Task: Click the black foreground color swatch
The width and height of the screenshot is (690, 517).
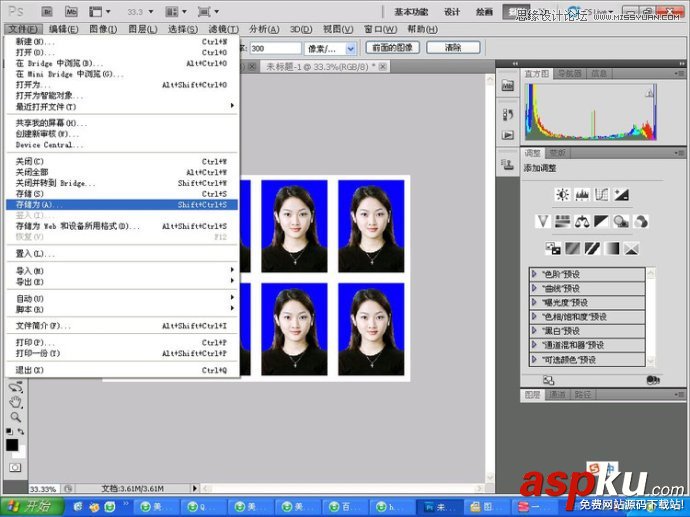Action: click(12, 445)
